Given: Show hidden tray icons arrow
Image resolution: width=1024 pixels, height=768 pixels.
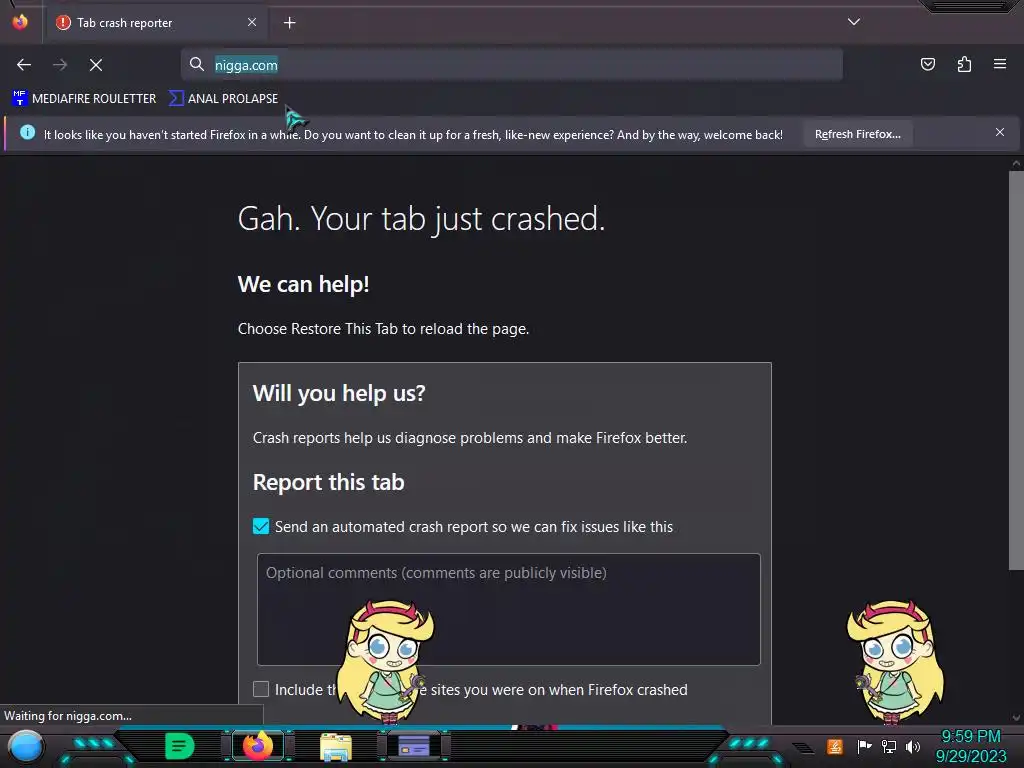Looking at the screenshot, I should tap(805, 748).
